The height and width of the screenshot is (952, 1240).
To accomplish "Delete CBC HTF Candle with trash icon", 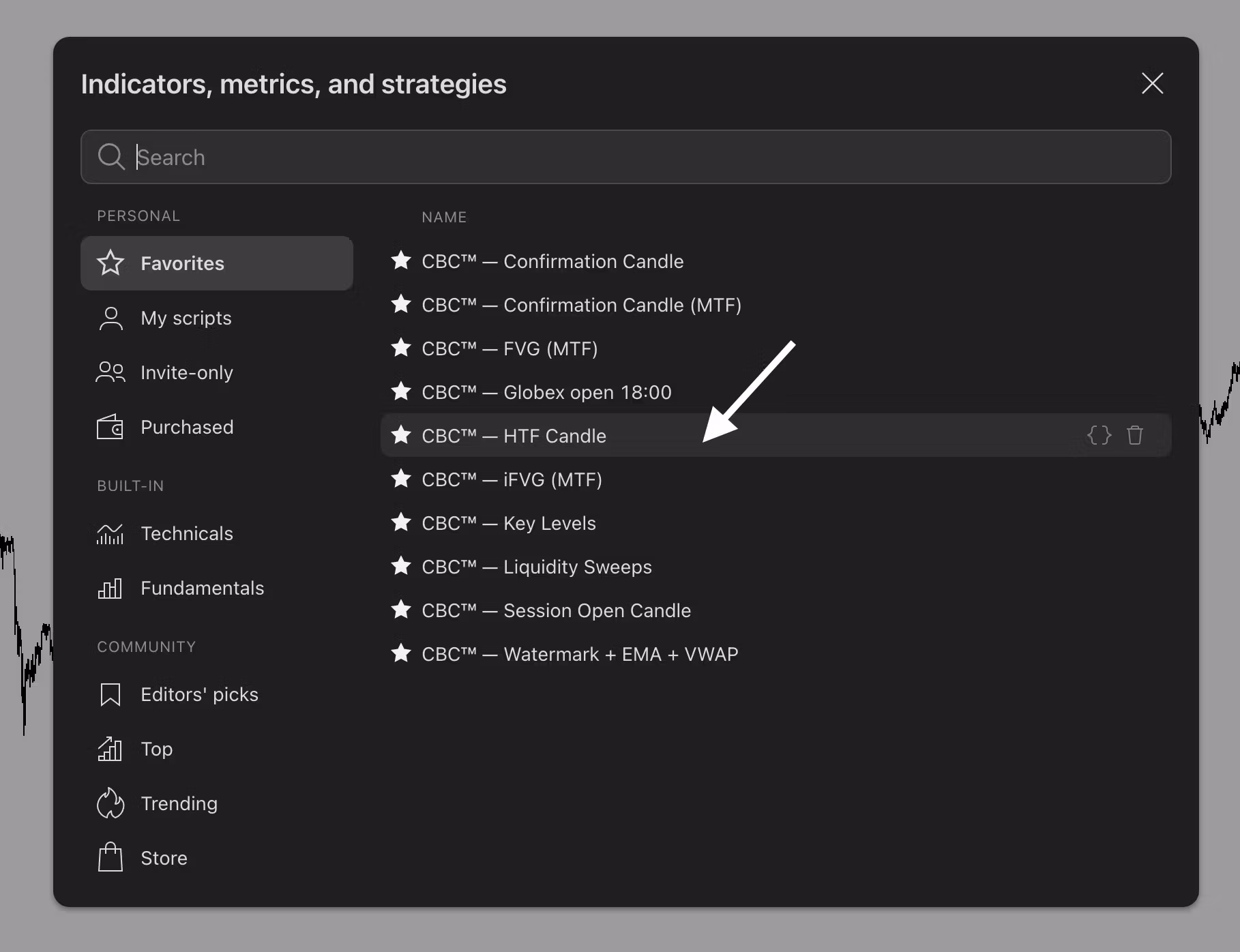I will 1134,435.
